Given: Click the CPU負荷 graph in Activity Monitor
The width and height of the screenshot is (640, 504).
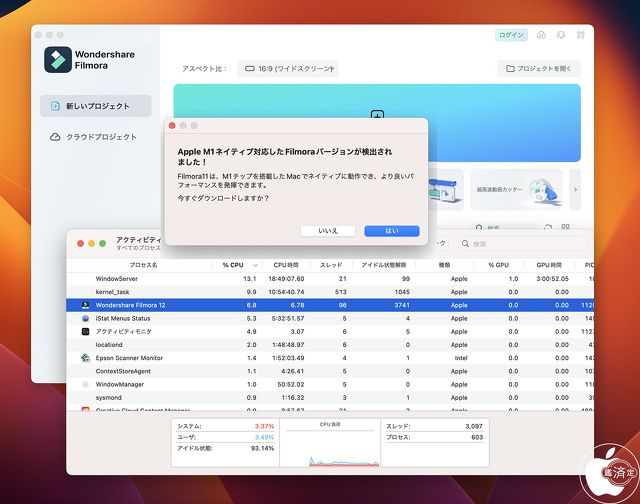Looking at the screenshot, I should [330, 444].
